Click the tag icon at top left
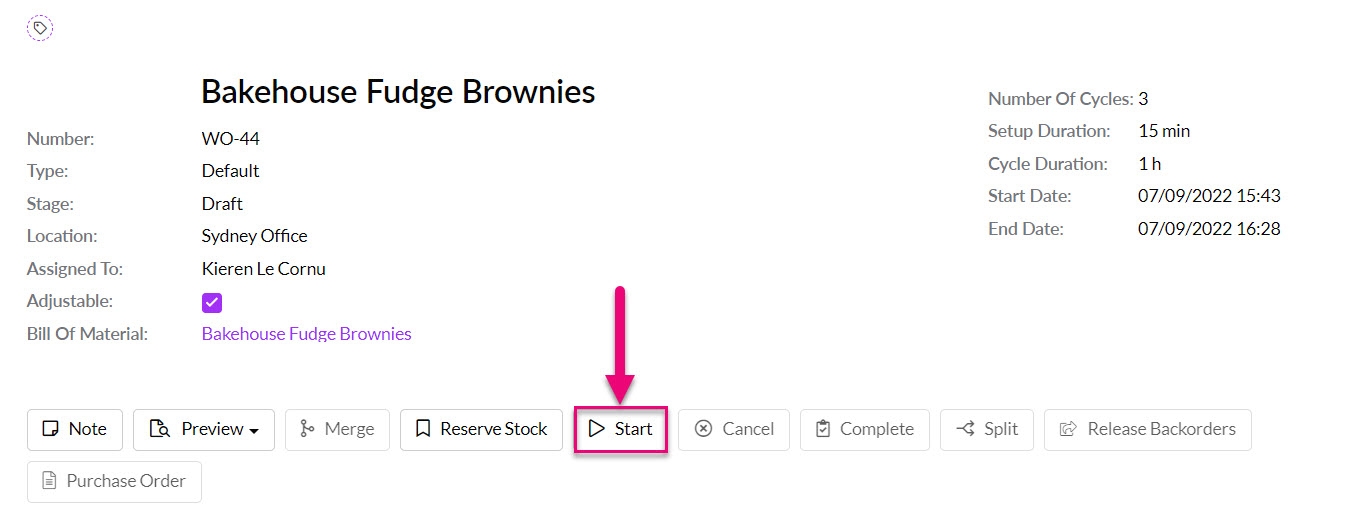The height and width of the screenshot is (517, 1357). pyautogui.click(x=40, y=28)
